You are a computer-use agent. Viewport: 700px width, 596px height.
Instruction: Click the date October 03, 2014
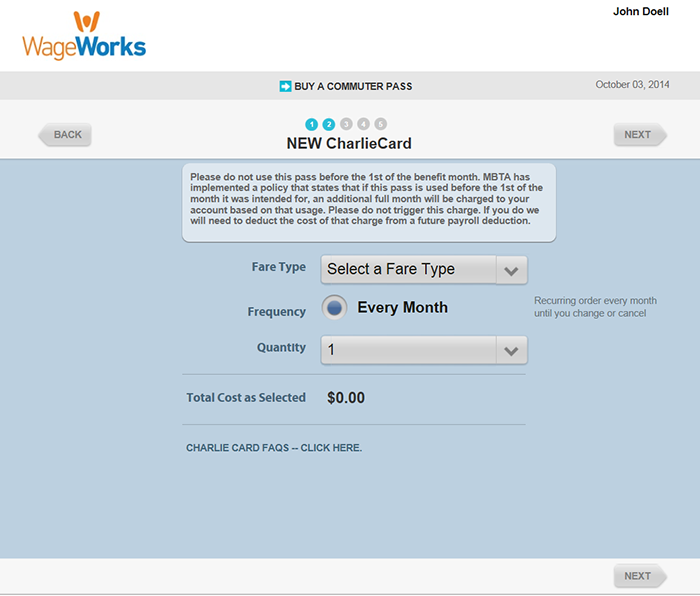(632, 84)
